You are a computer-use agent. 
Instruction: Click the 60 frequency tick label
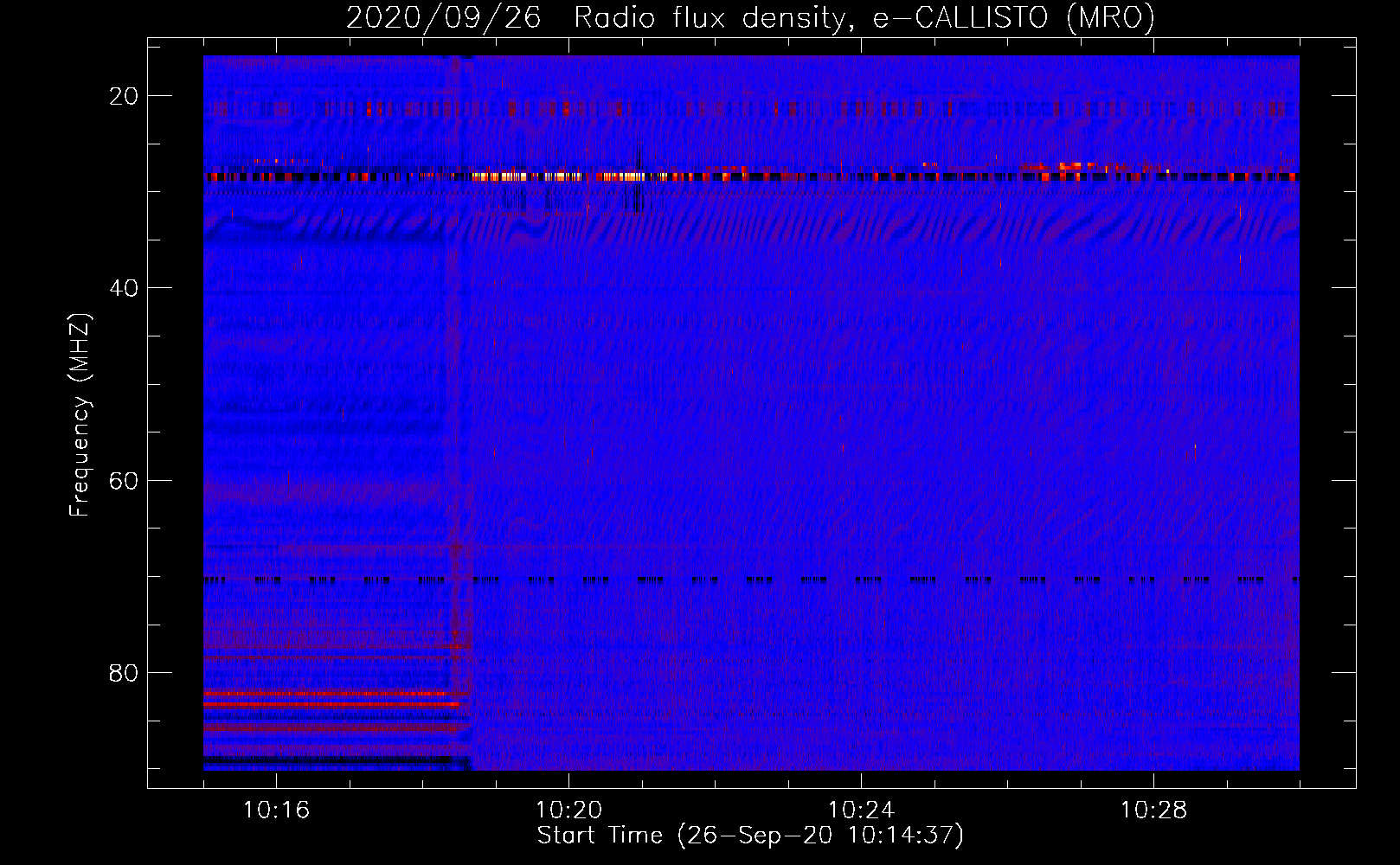click(124, 480)
